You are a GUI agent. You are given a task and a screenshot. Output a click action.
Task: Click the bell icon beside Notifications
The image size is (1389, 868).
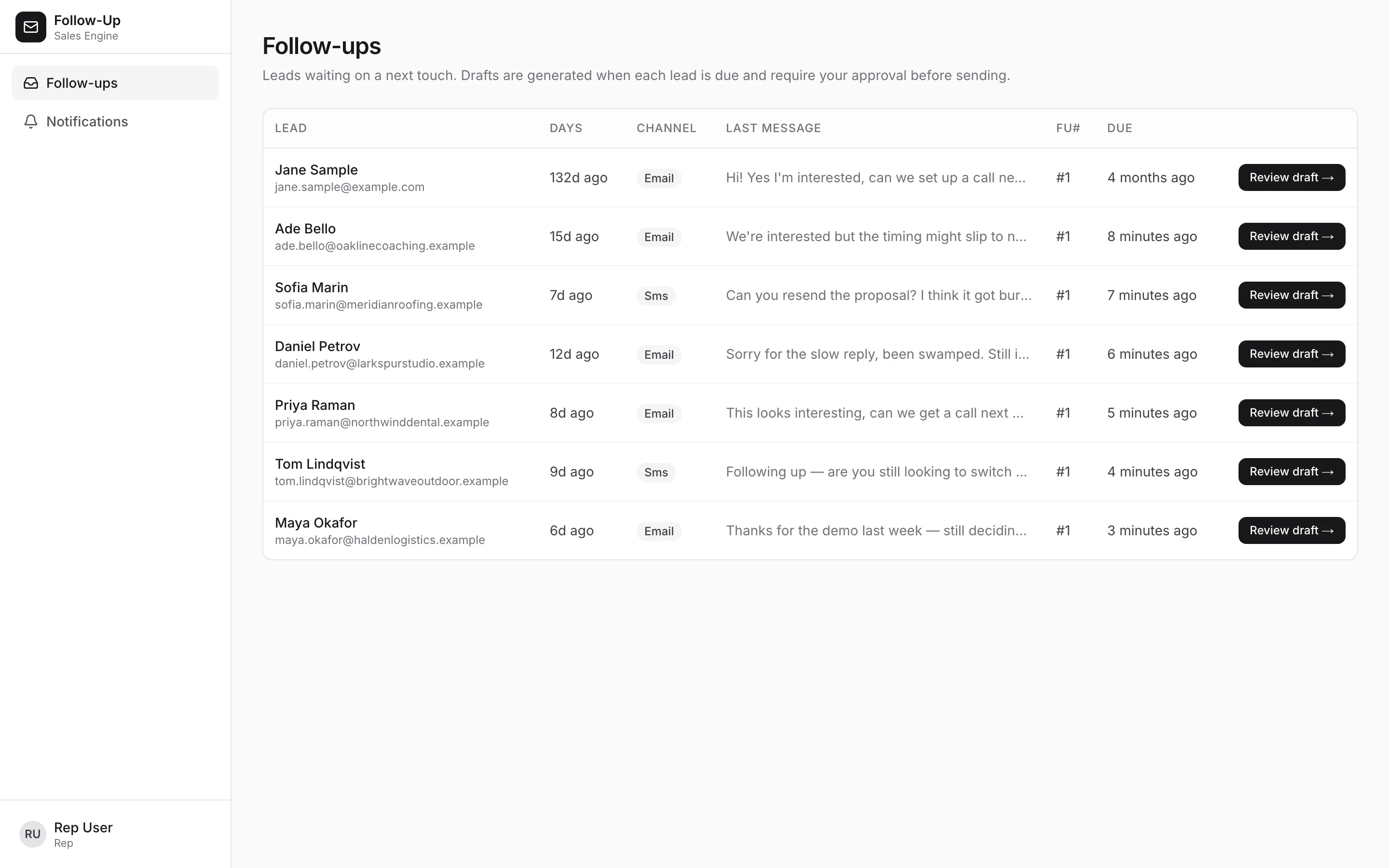[31, 122]
